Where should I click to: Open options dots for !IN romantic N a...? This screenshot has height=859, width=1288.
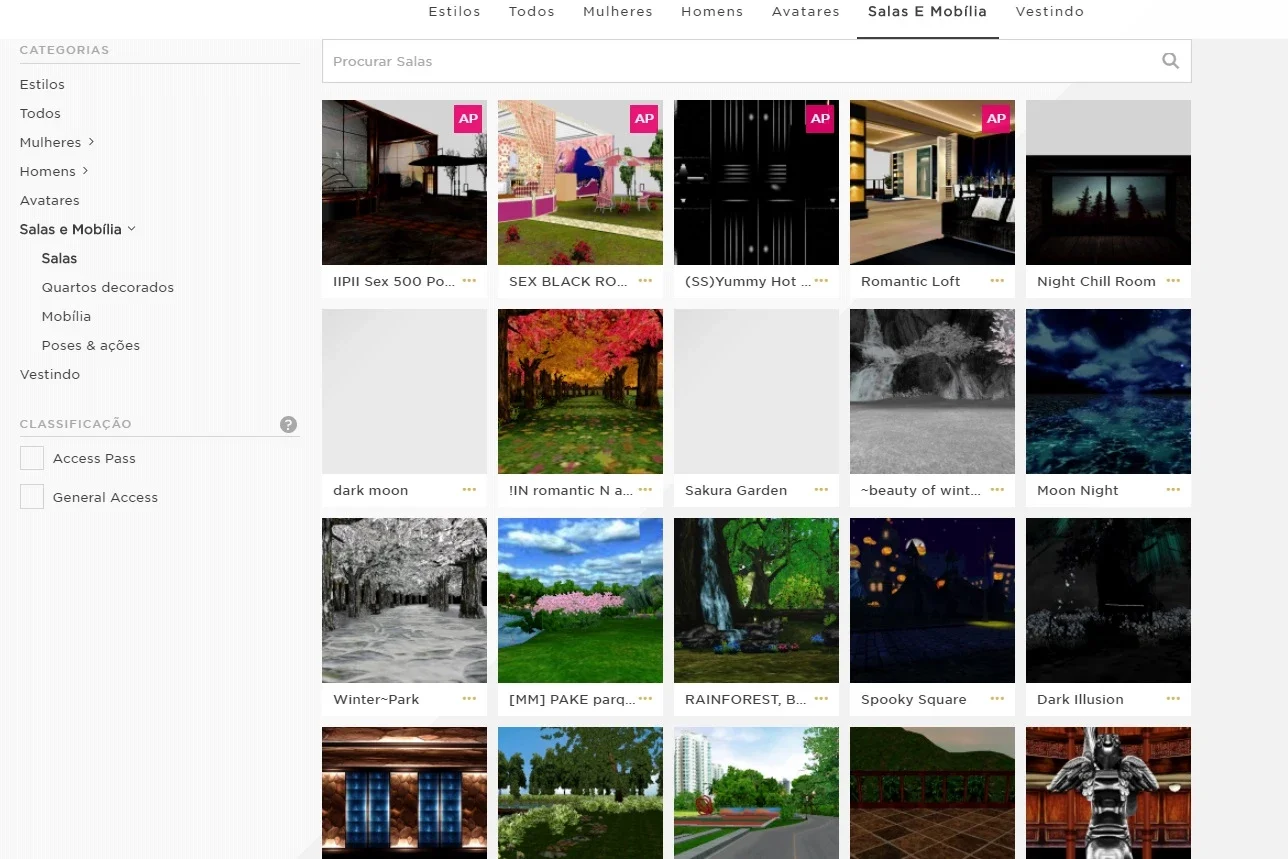tap(645, 490)
